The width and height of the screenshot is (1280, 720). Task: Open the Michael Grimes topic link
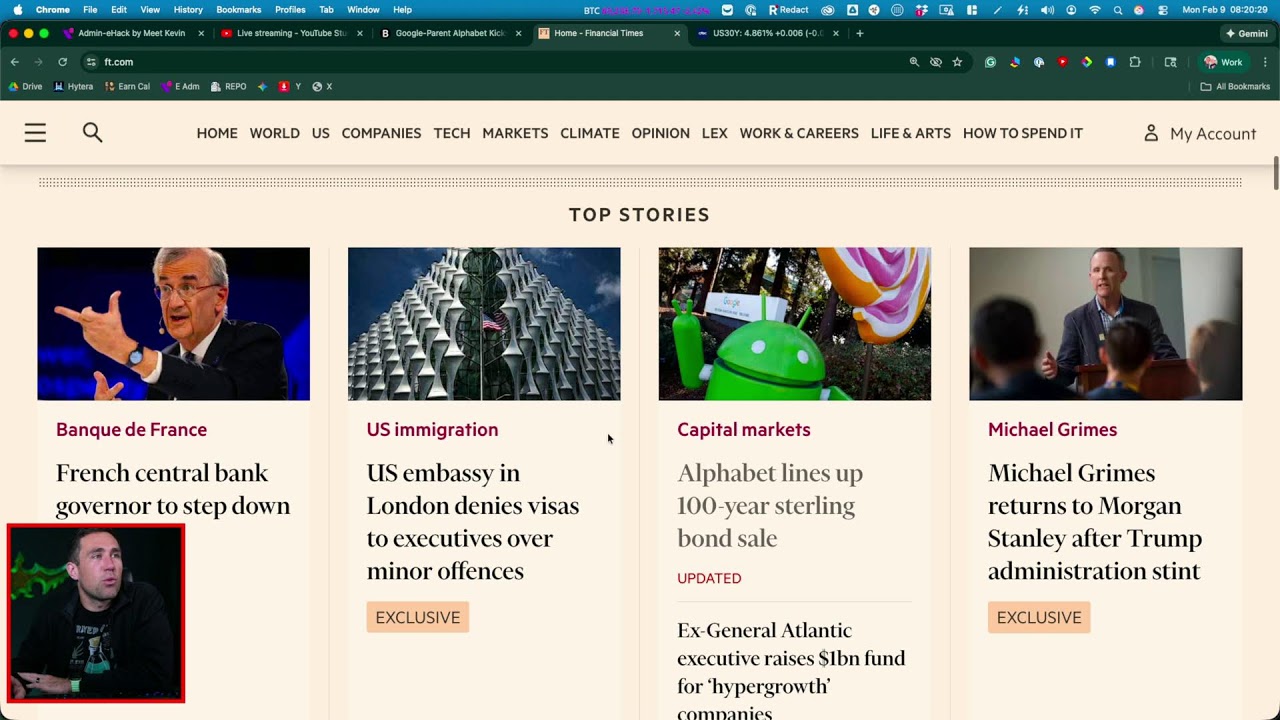tap(1052, 429)
